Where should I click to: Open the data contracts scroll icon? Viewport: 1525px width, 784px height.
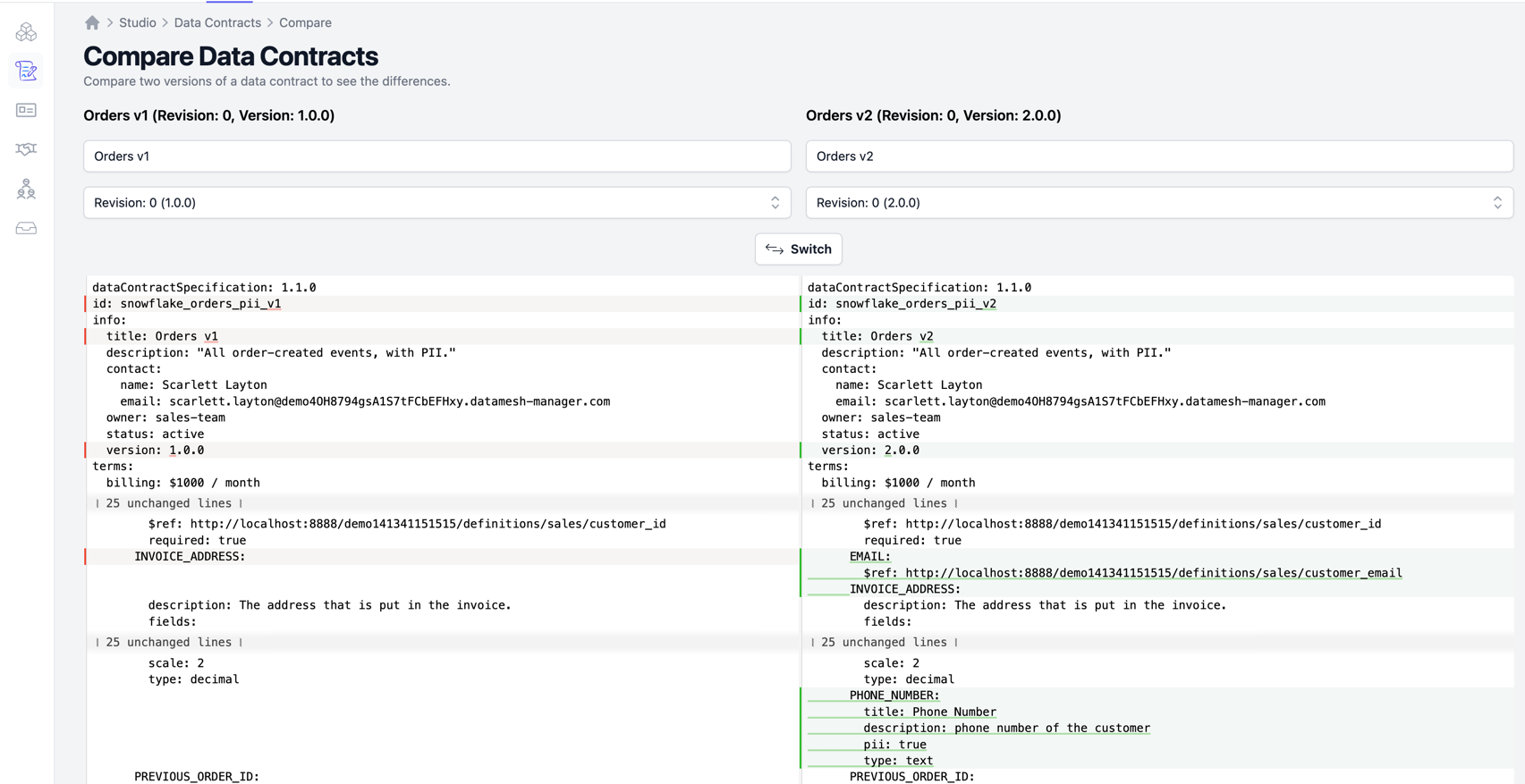click(x=26, y=71)
